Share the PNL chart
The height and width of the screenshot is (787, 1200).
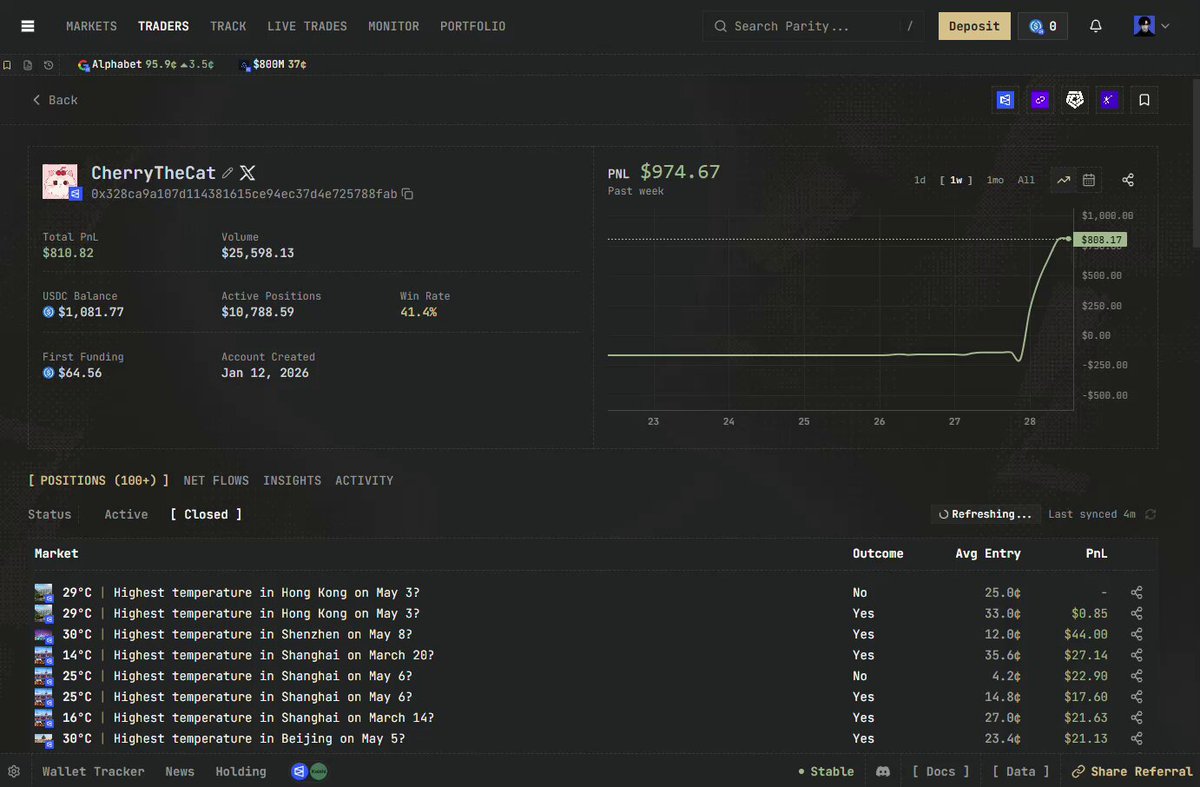point(1128,180)
